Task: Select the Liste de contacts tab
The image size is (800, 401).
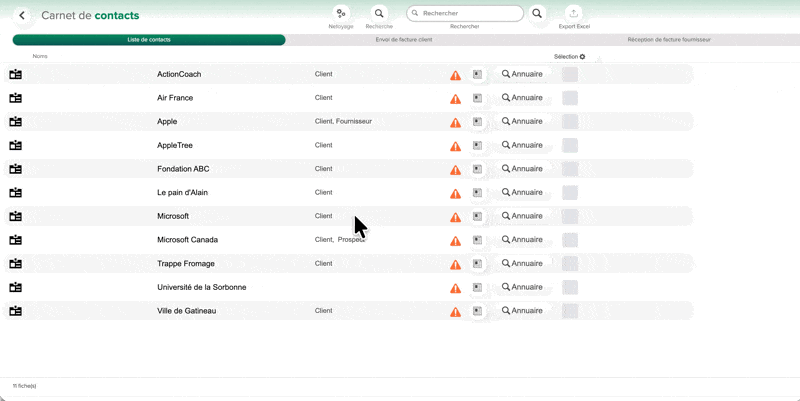Action: (149, 40)
